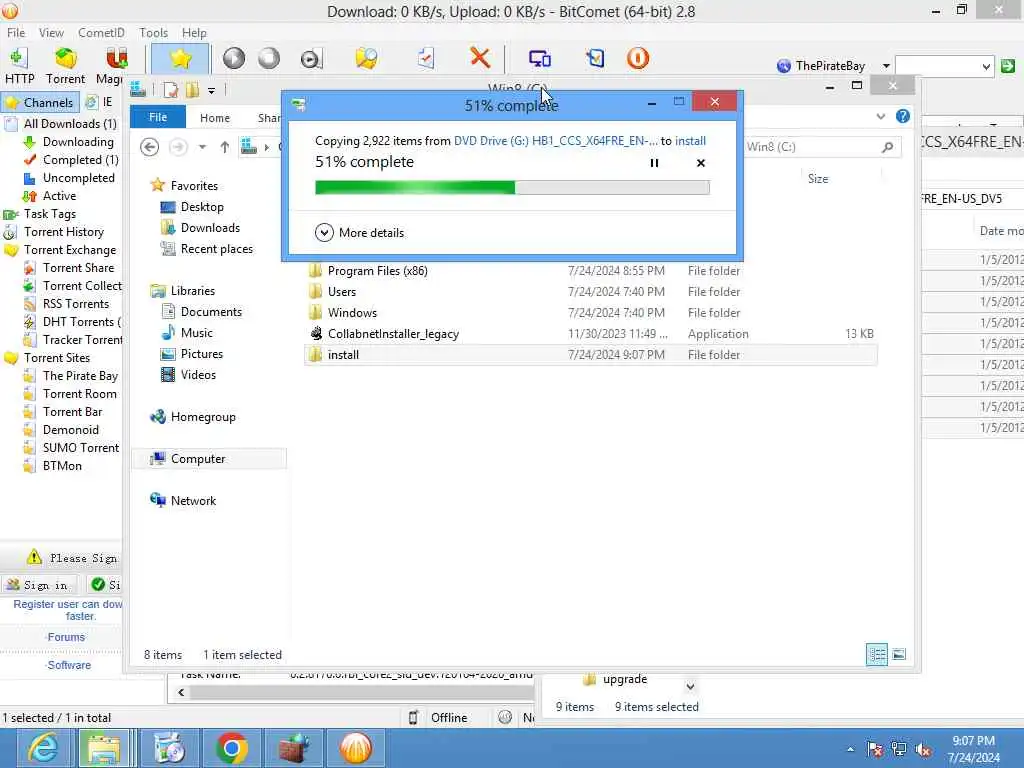This screenshot has height=768, width=1024.
Task: Expand the Explorer ribbon chevron
Action: pos(880,116)
